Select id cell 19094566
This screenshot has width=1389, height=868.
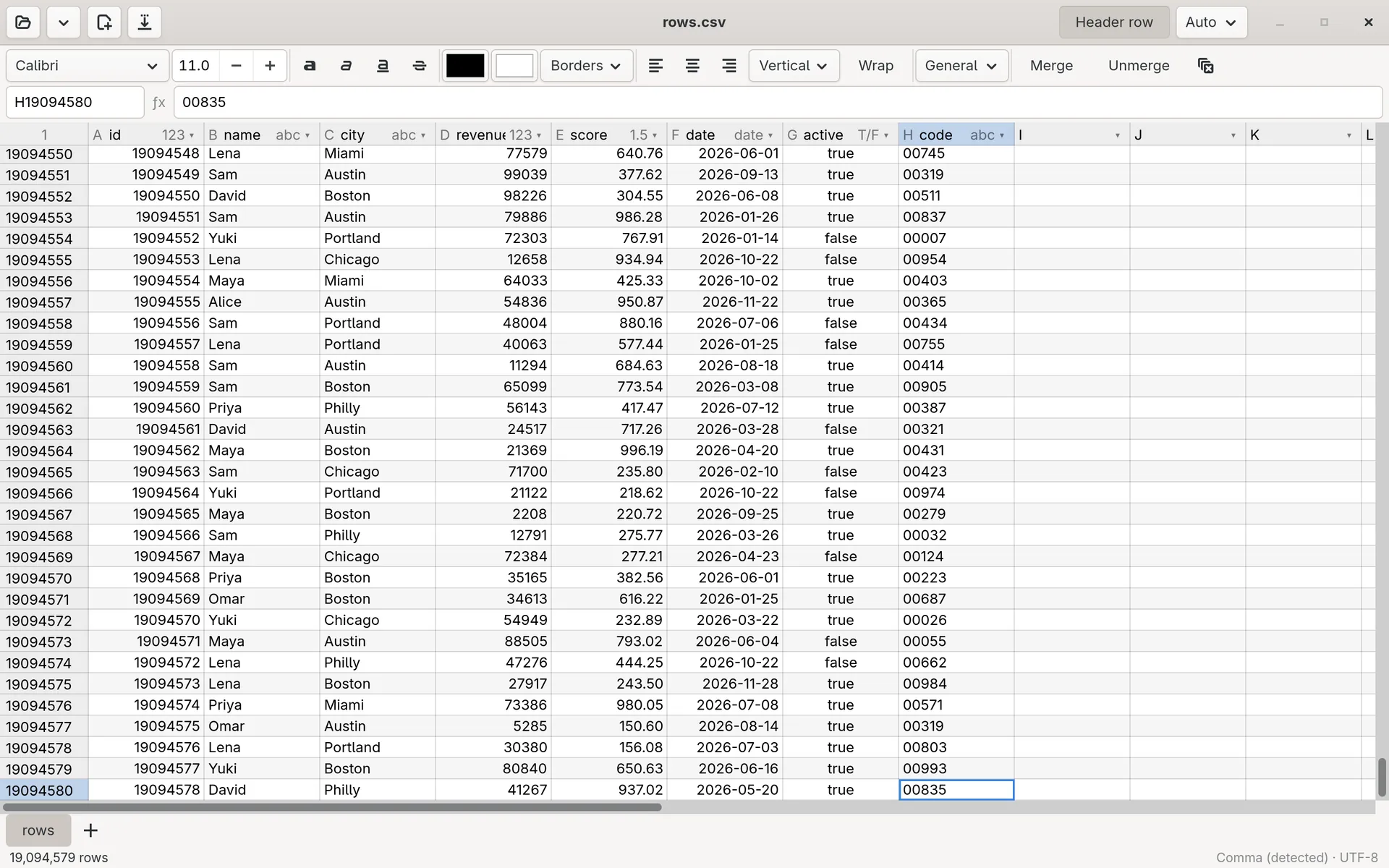(x=146, y=535)
